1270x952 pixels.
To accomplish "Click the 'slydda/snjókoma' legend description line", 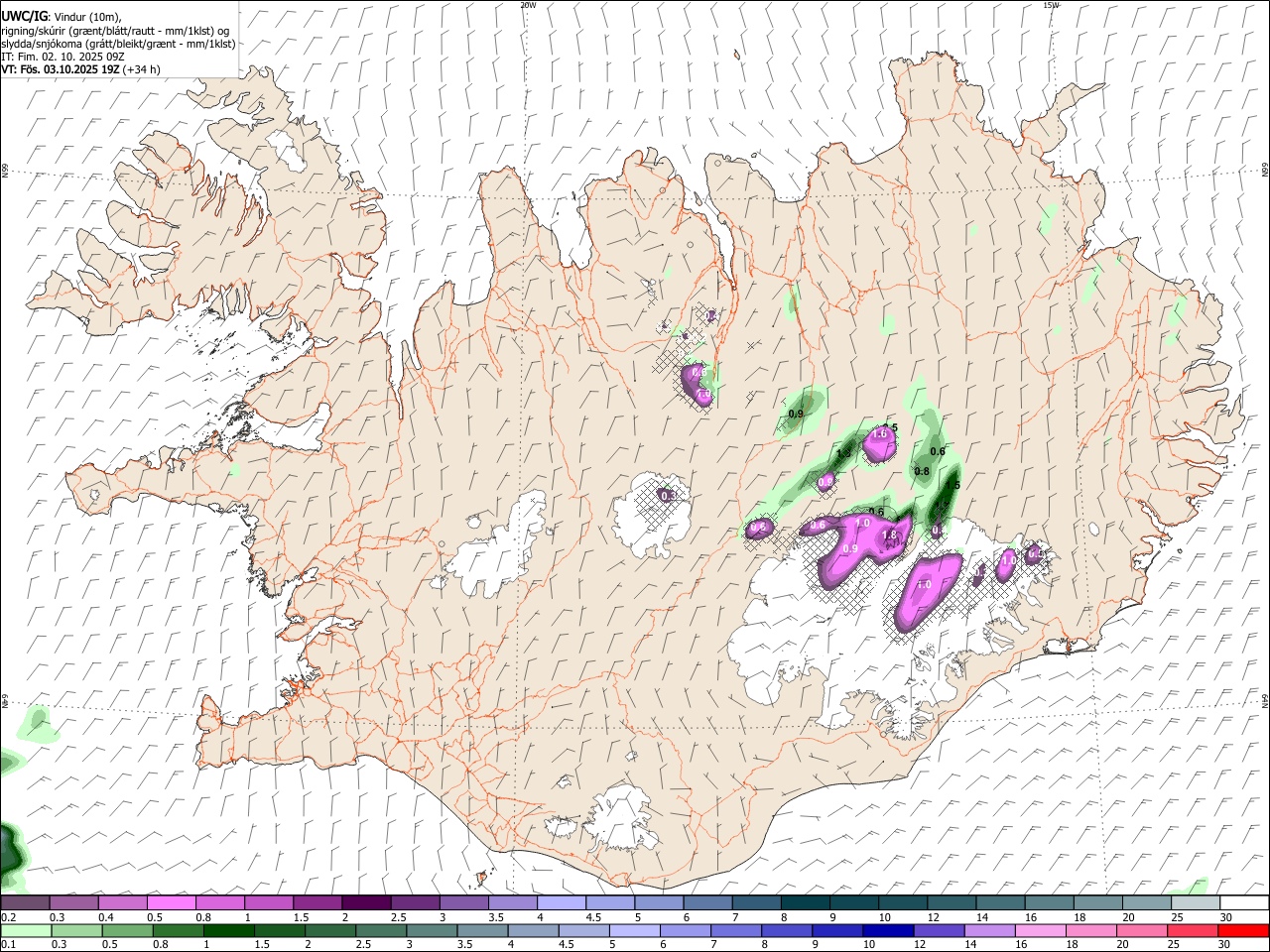I will coord(118,44).
